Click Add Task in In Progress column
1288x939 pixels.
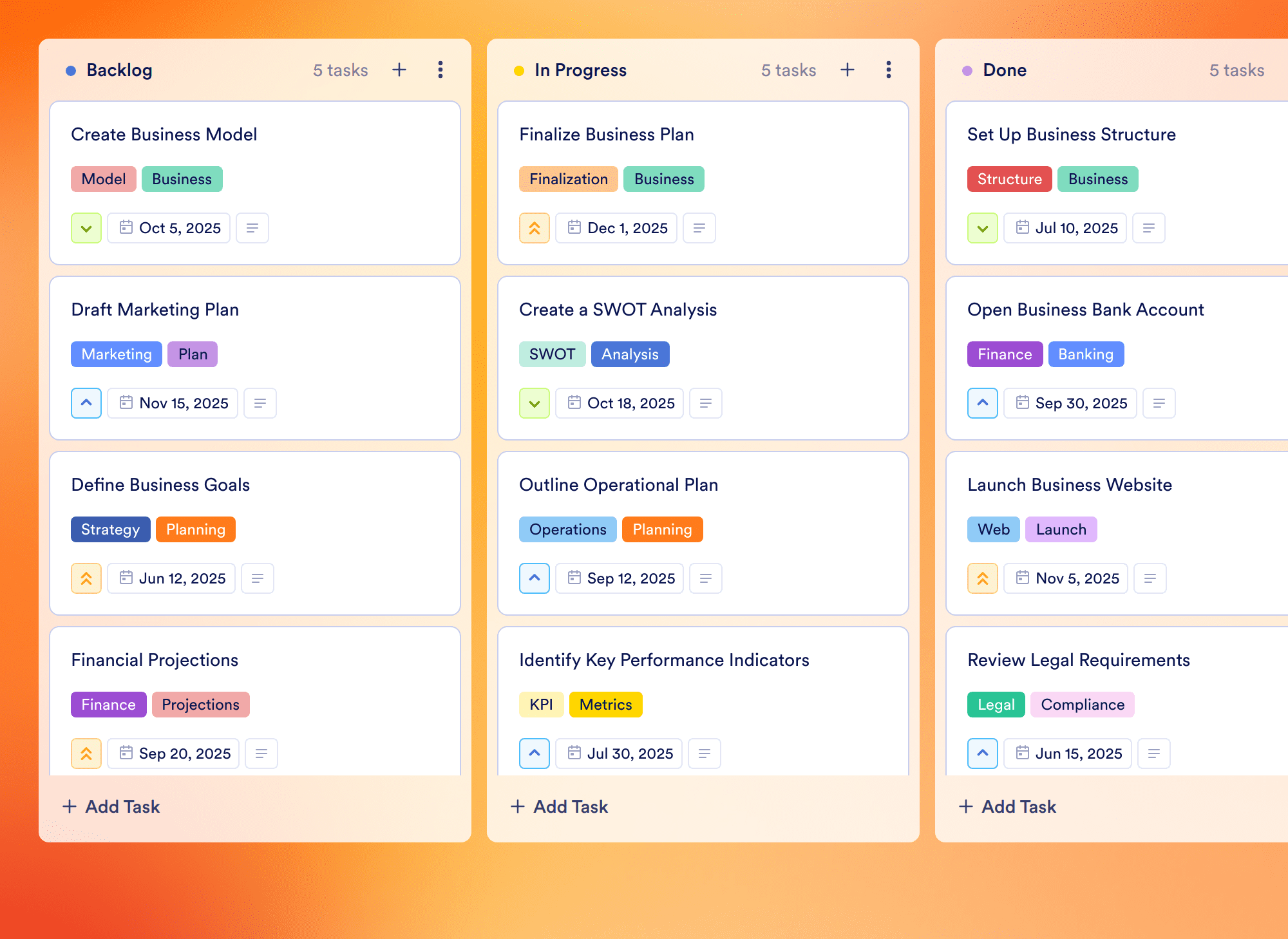point(559,806)
